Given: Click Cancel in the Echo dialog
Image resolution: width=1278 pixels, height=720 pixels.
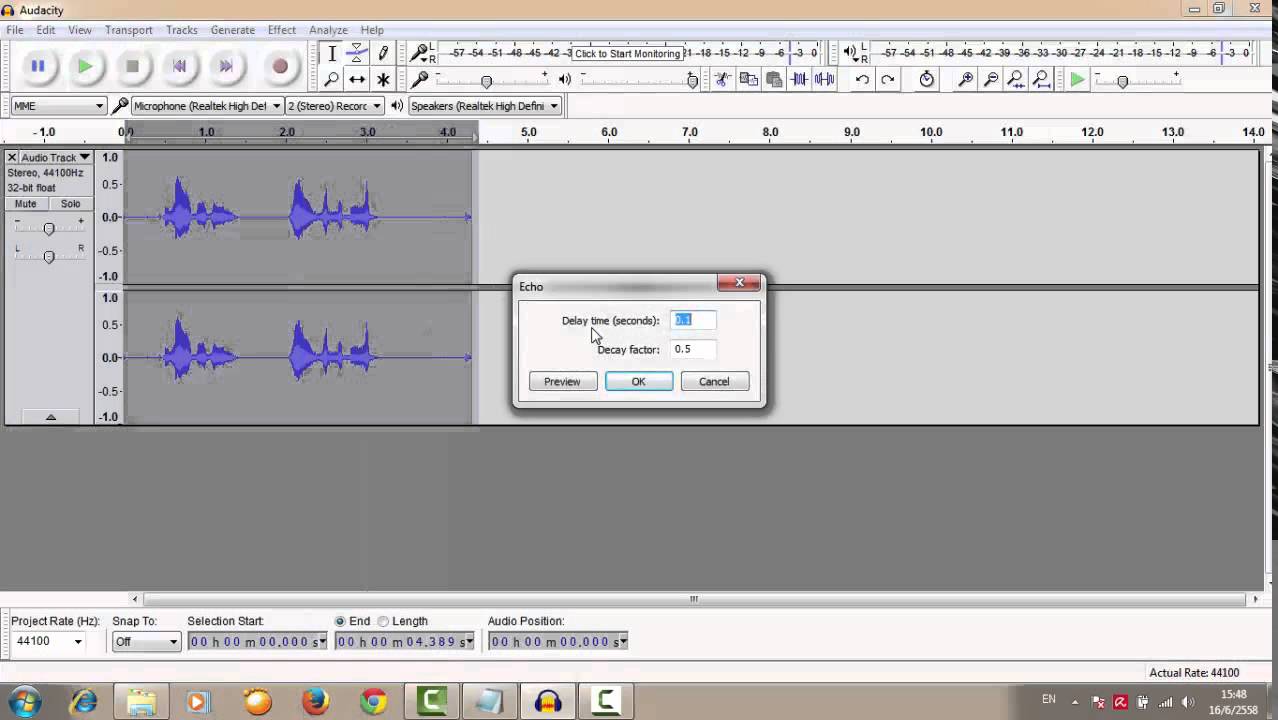Looking at the screenshot, I should [x=714, y=382].
